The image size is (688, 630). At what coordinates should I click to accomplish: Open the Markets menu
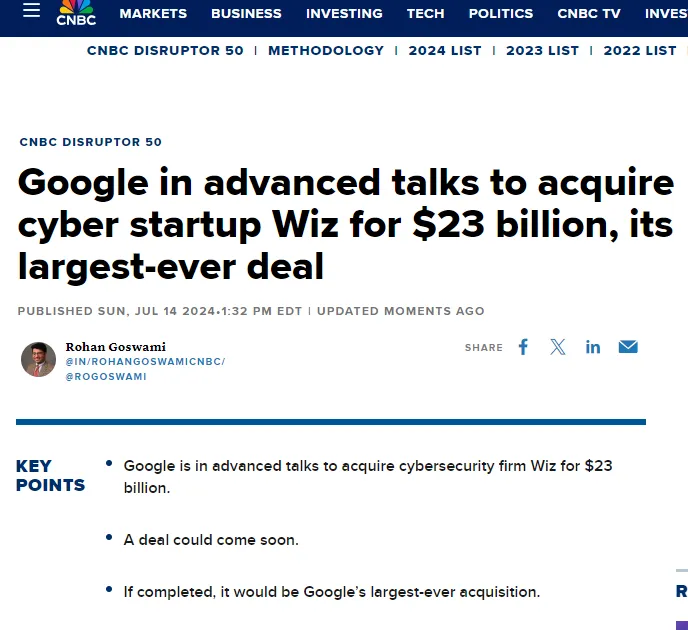[153, 13]
